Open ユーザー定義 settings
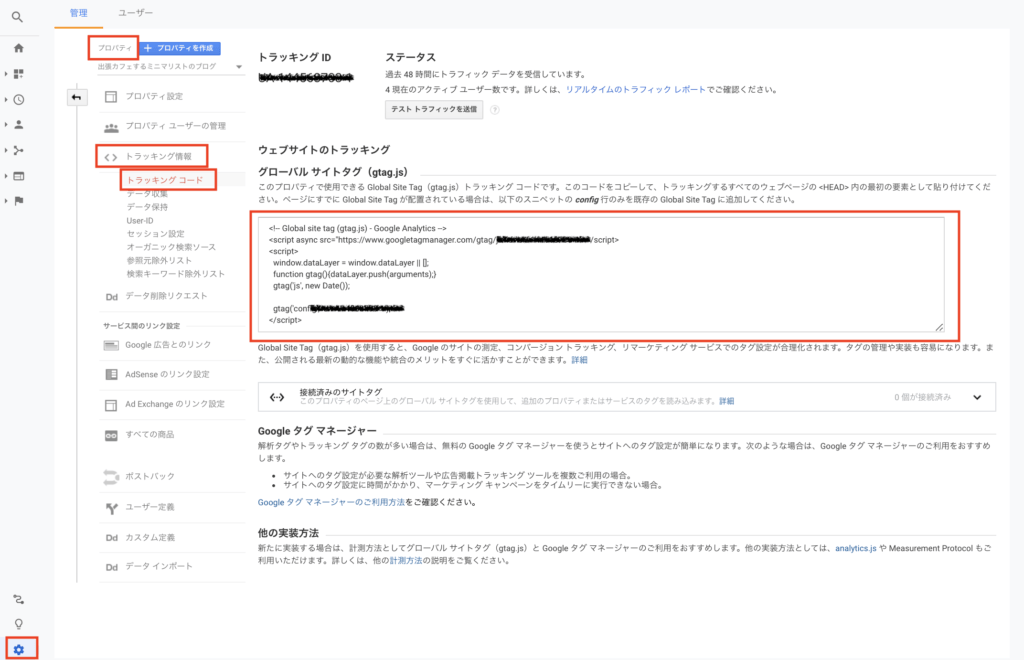The width and height of the screenshot is (1024, 660). (x=150, y=507)
